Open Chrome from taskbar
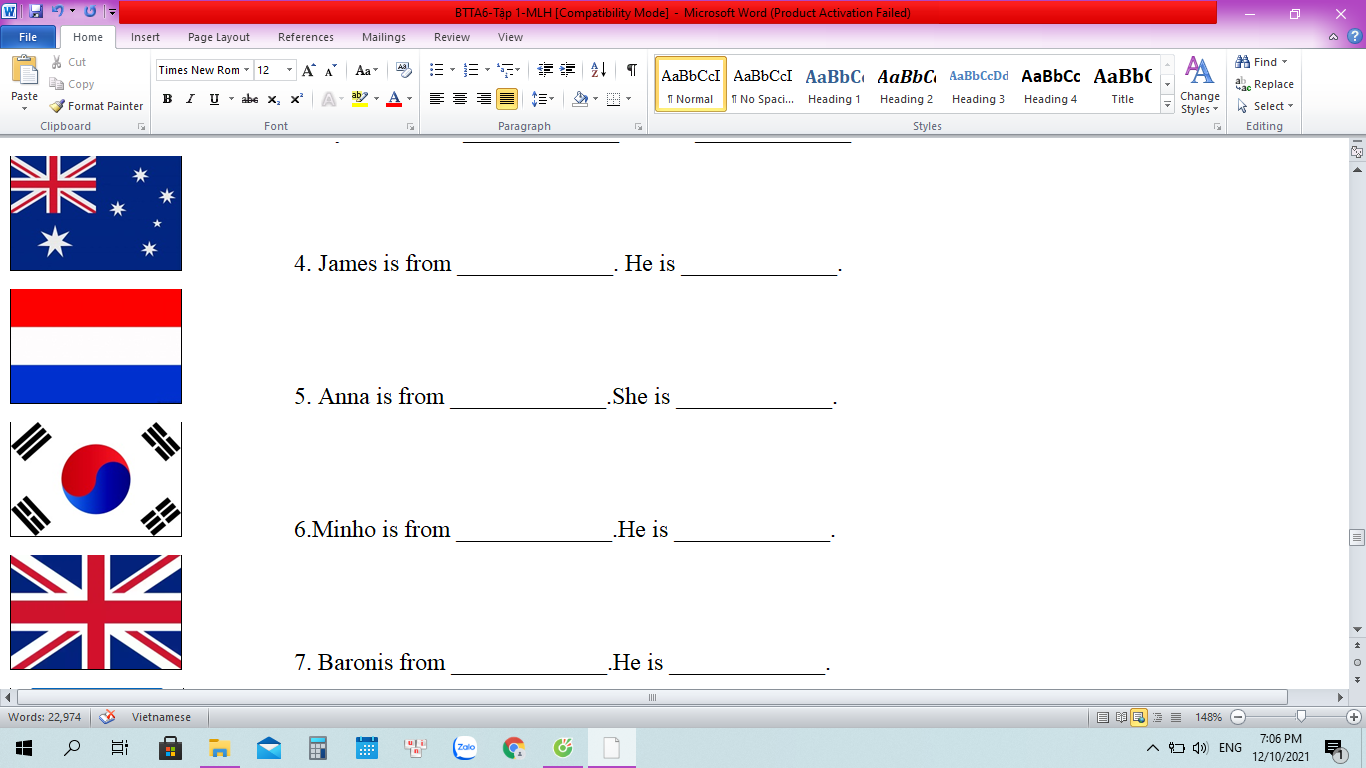Screen dimensions: 1366x768 (514, 747)
